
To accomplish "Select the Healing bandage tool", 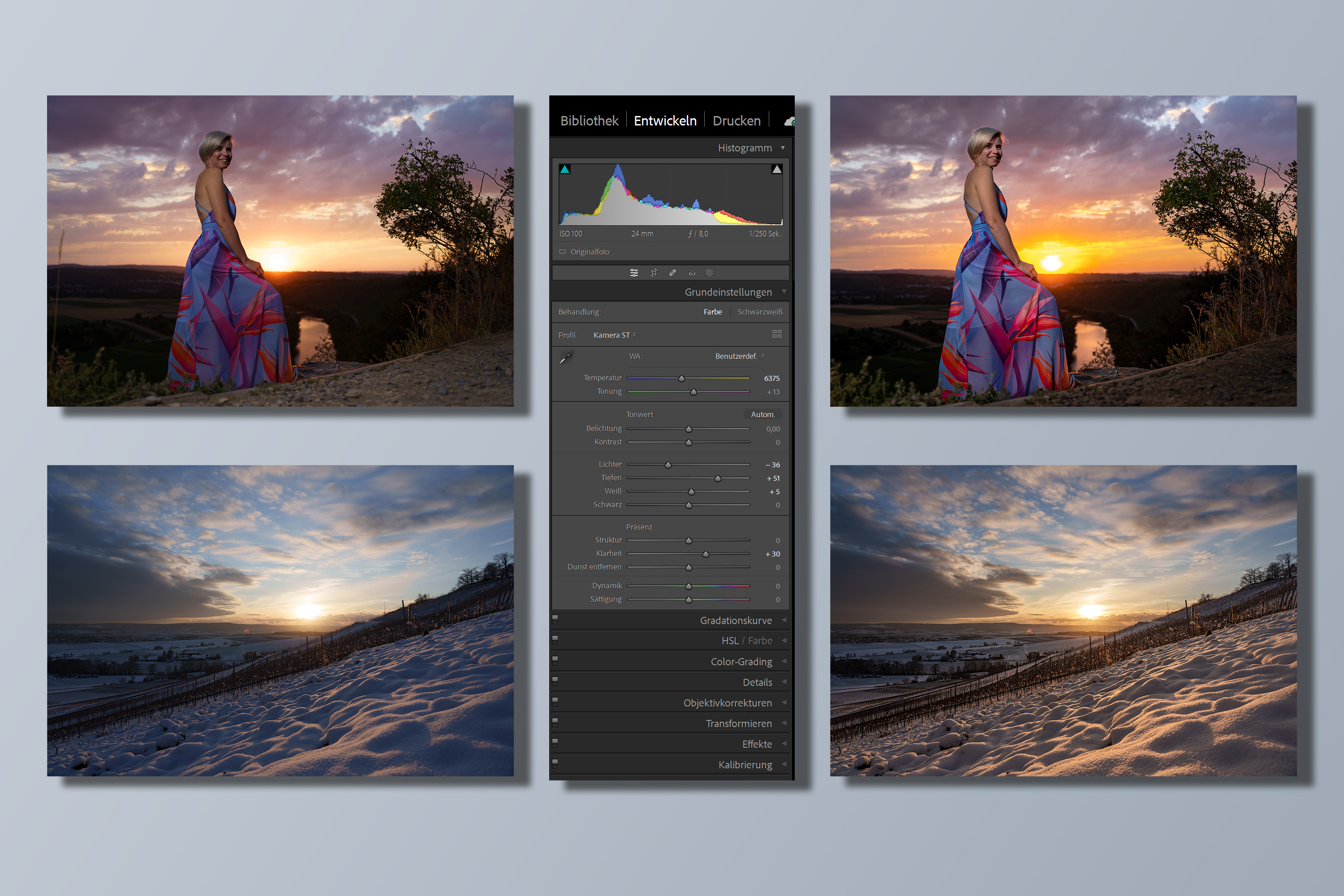I will tap(672, 273).
